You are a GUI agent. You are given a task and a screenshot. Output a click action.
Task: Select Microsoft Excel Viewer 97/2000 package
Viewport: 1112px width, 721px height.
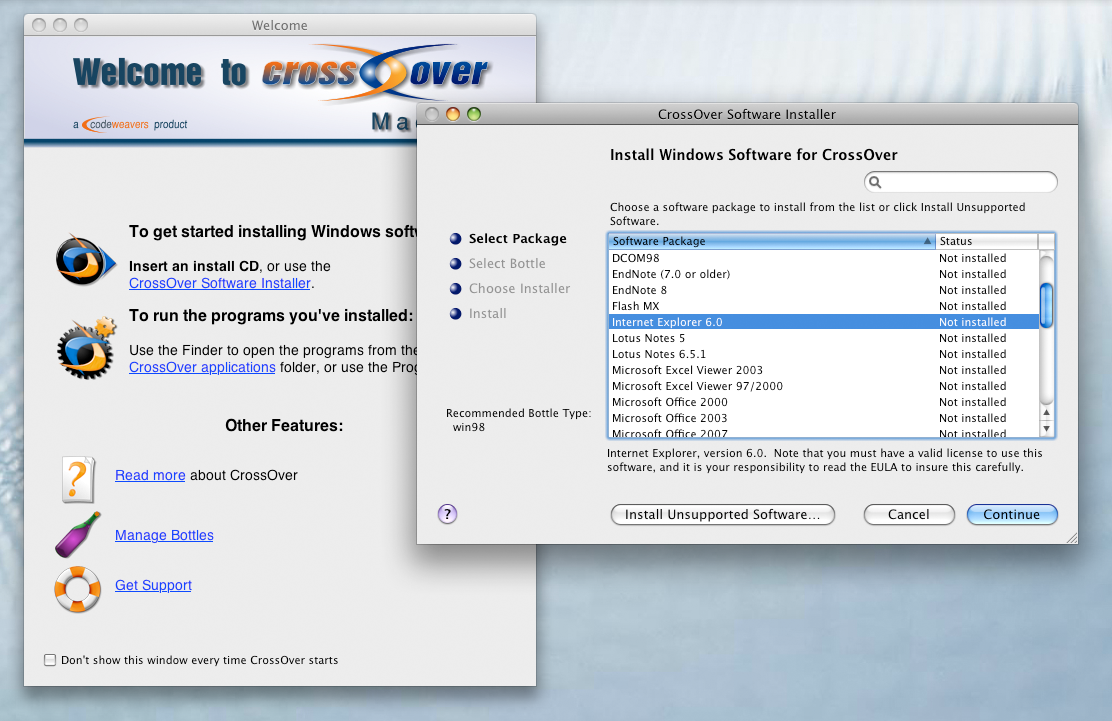click(x=823, y=386)
